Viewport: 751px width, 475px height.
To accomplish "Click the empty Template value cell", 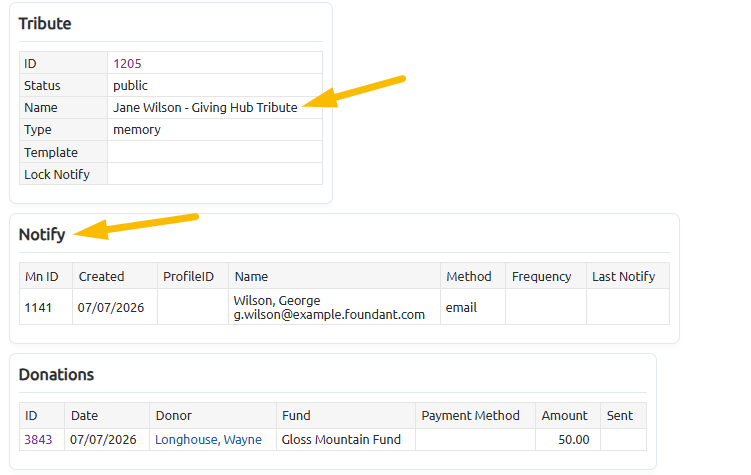I will point(215,152).
